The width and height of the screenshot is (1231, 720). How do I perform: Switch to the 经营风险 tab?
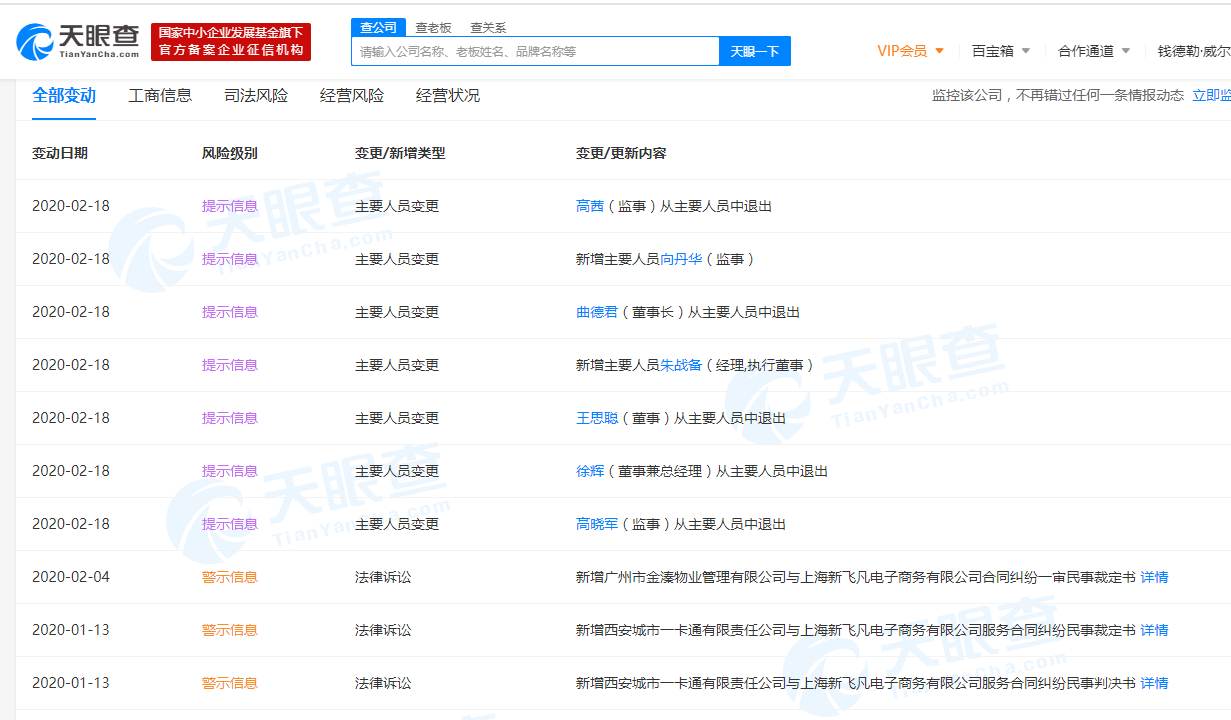352,96
